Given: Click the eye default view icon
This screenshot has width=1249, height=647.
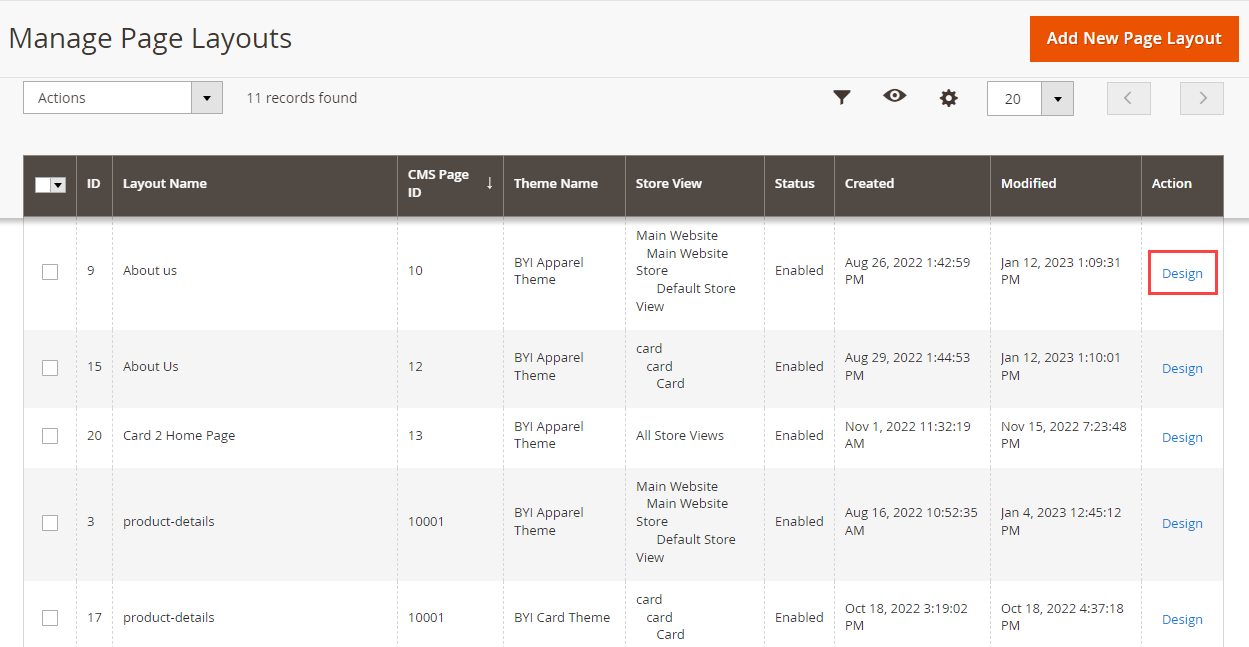Looking at the screenshot, I should tap(894, 96).
